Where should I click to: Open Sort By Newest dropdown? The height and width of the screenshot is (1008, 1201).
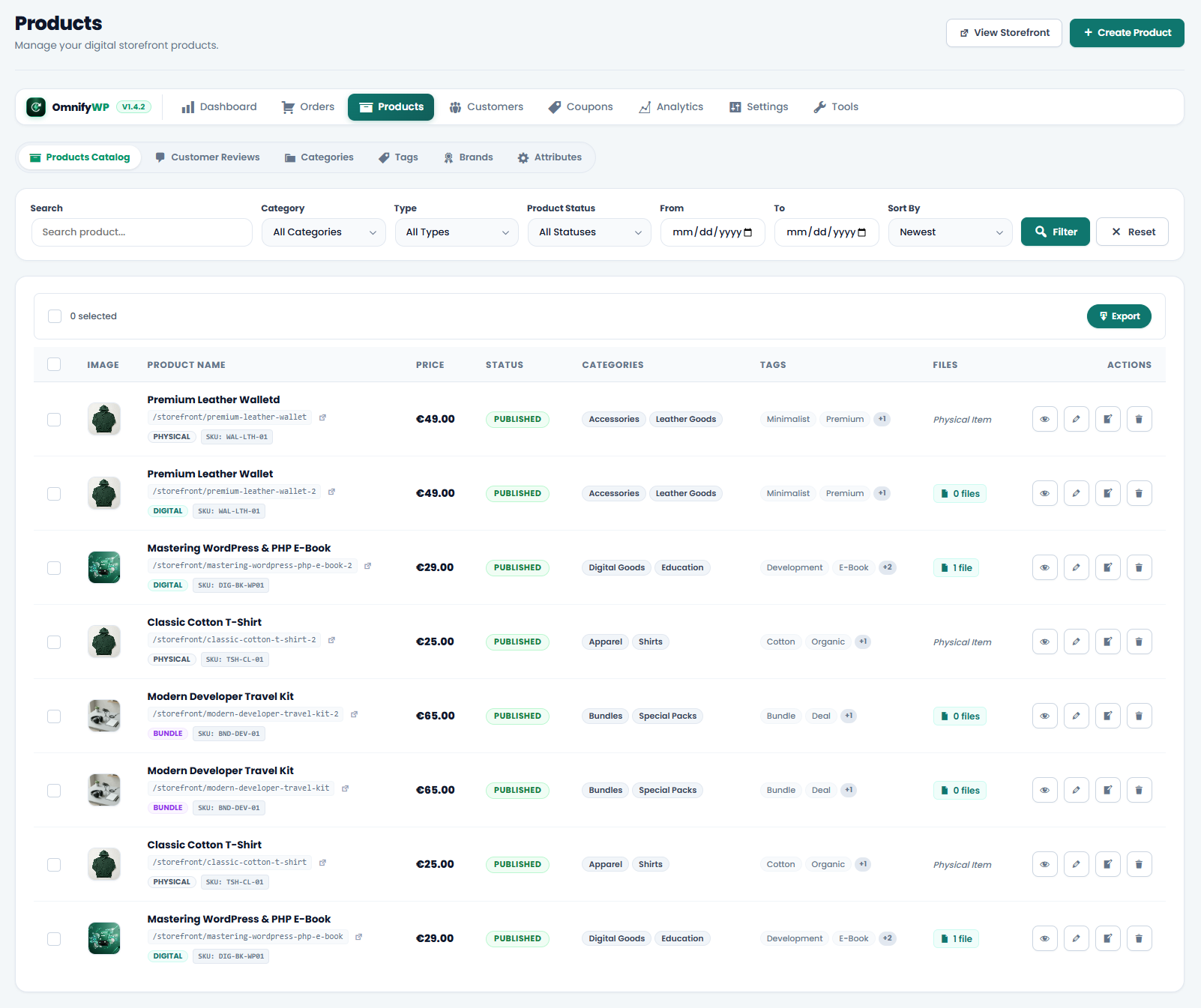pyautogui.click(x=951, y=232)
